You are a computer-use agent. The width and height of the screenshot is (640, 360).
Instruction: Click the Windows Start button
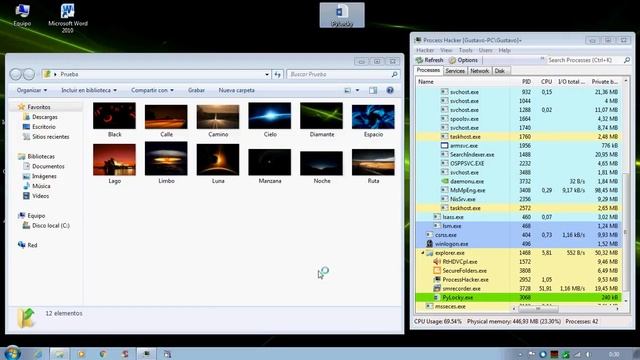click(x=12, y=353)
